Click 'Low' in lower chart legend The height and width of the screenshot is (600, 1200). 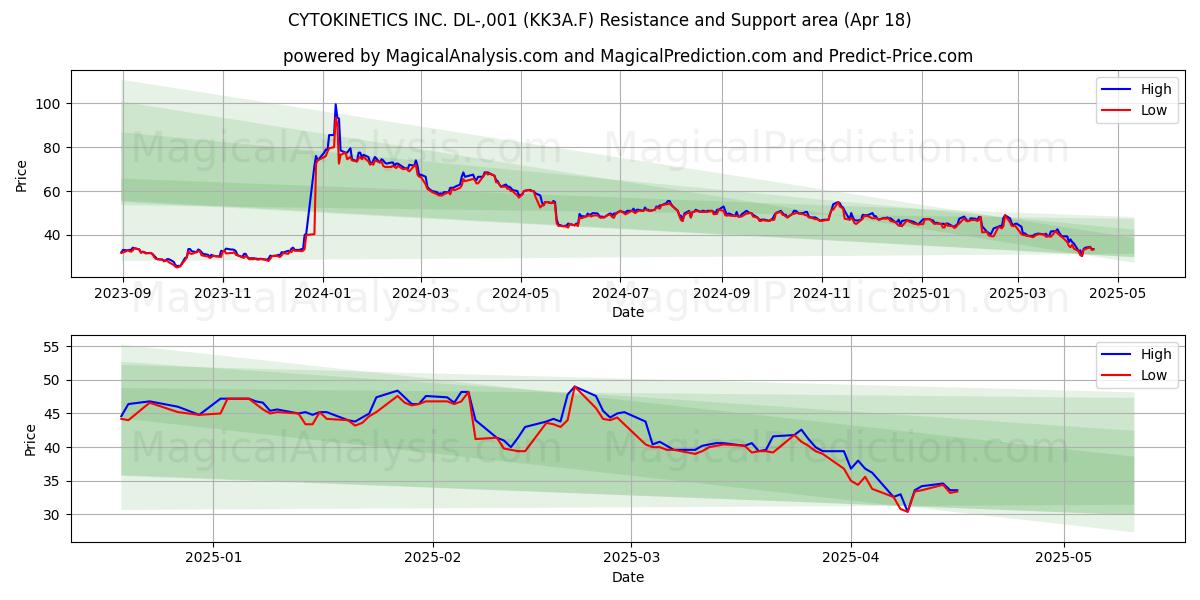point(1154,375)
